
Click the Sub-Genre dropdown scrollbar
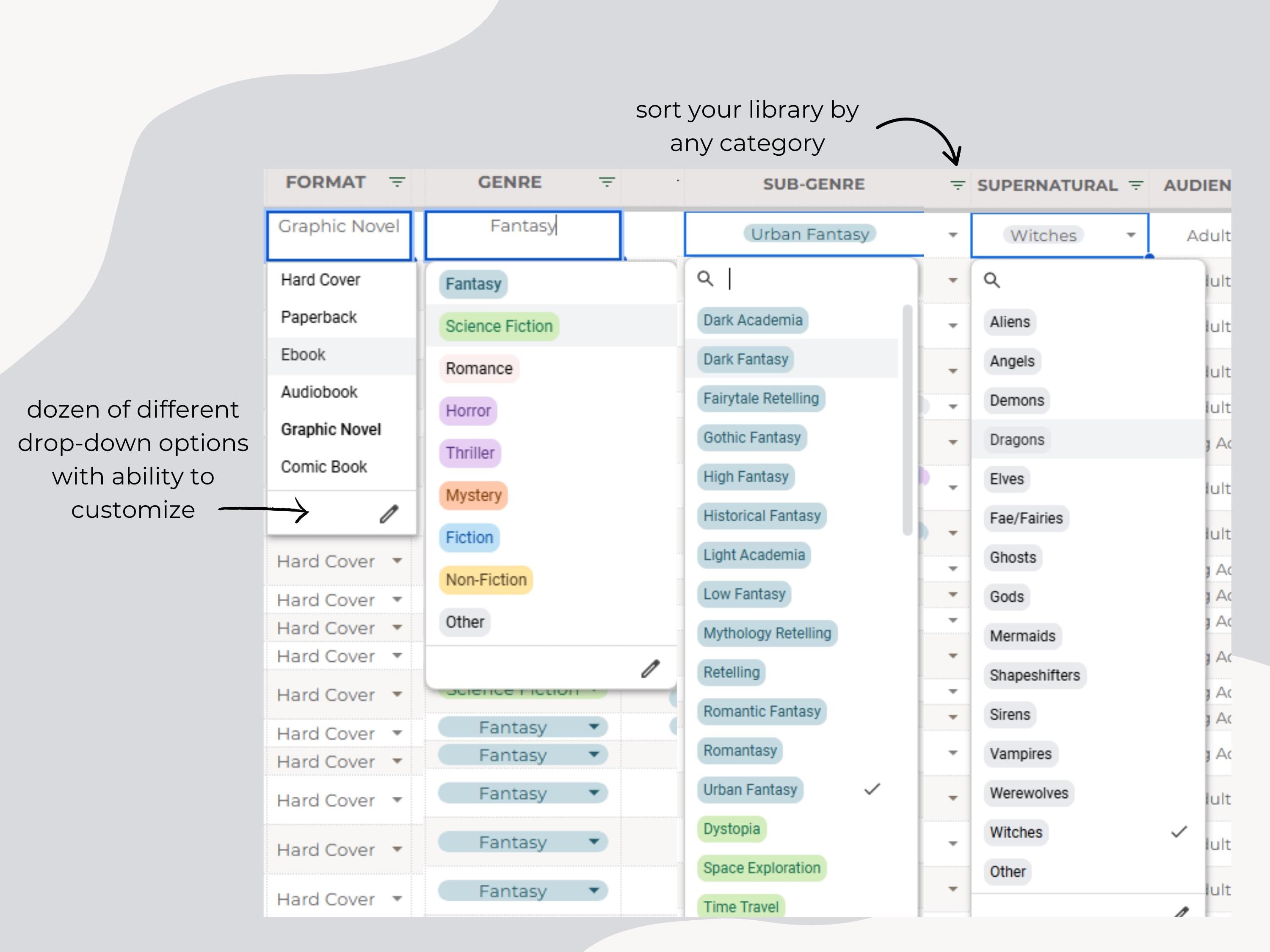point(907,419)
